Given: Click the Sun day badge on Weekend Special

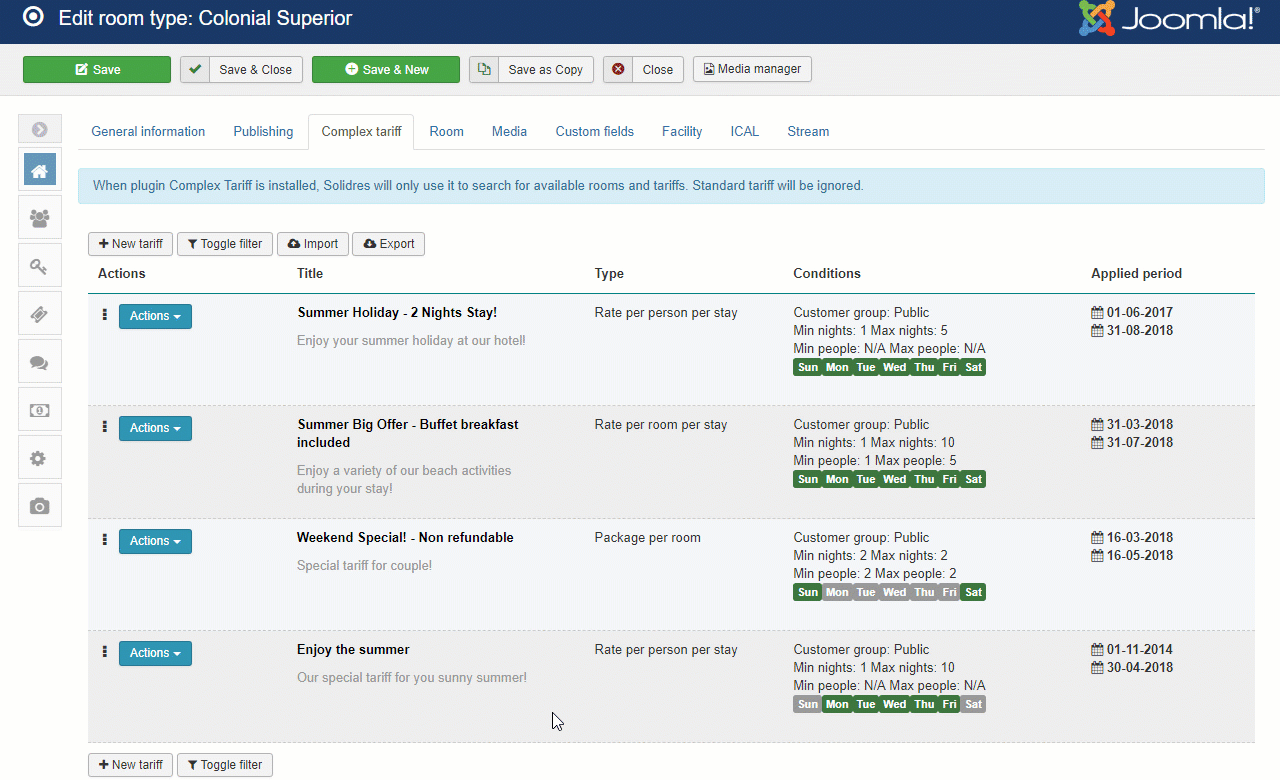Looking at the screenshot, I should coord(808,592).
